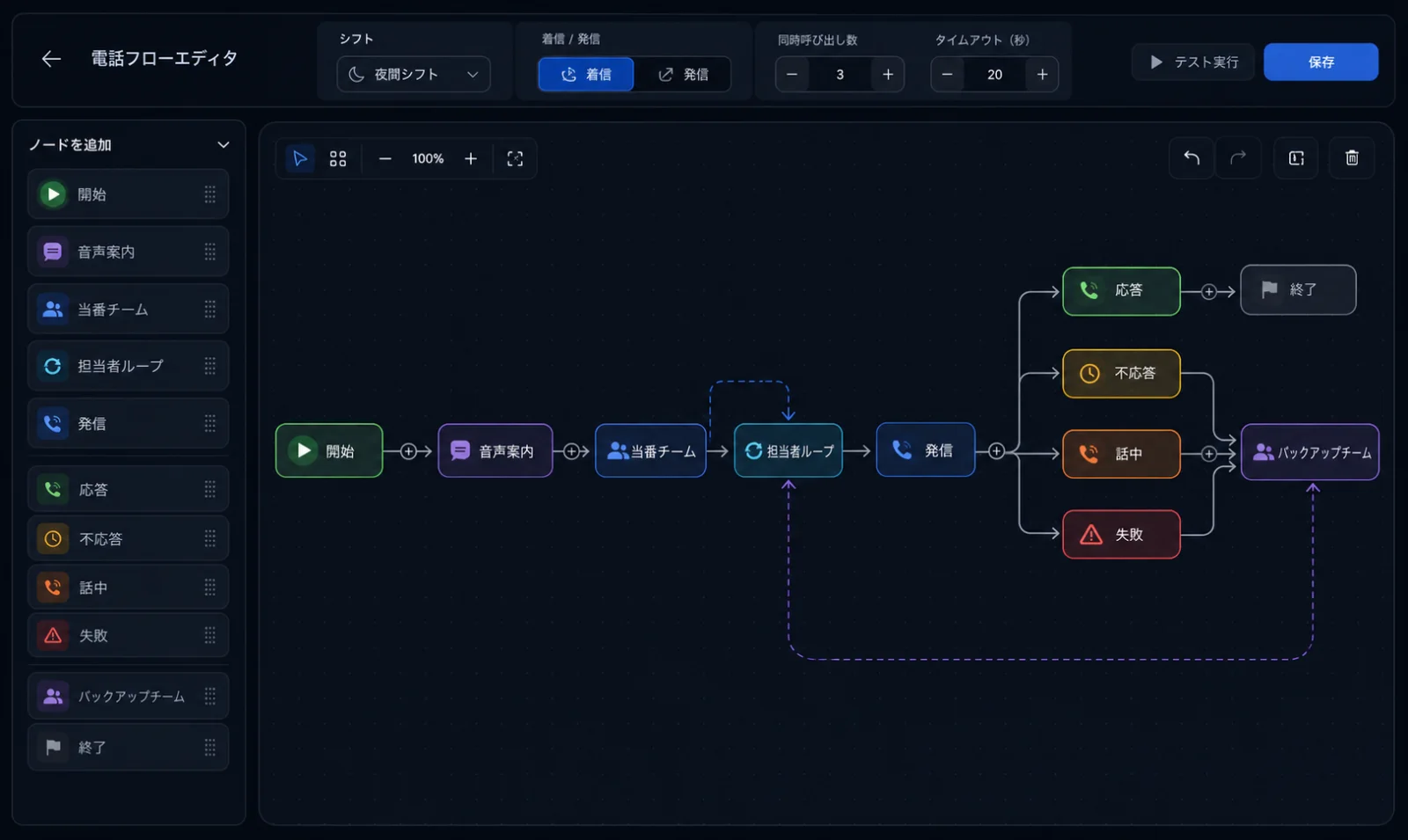1408x840 pixels.
Task: Switch to 発信 outgoing mode
Action: tap(683, 75)
